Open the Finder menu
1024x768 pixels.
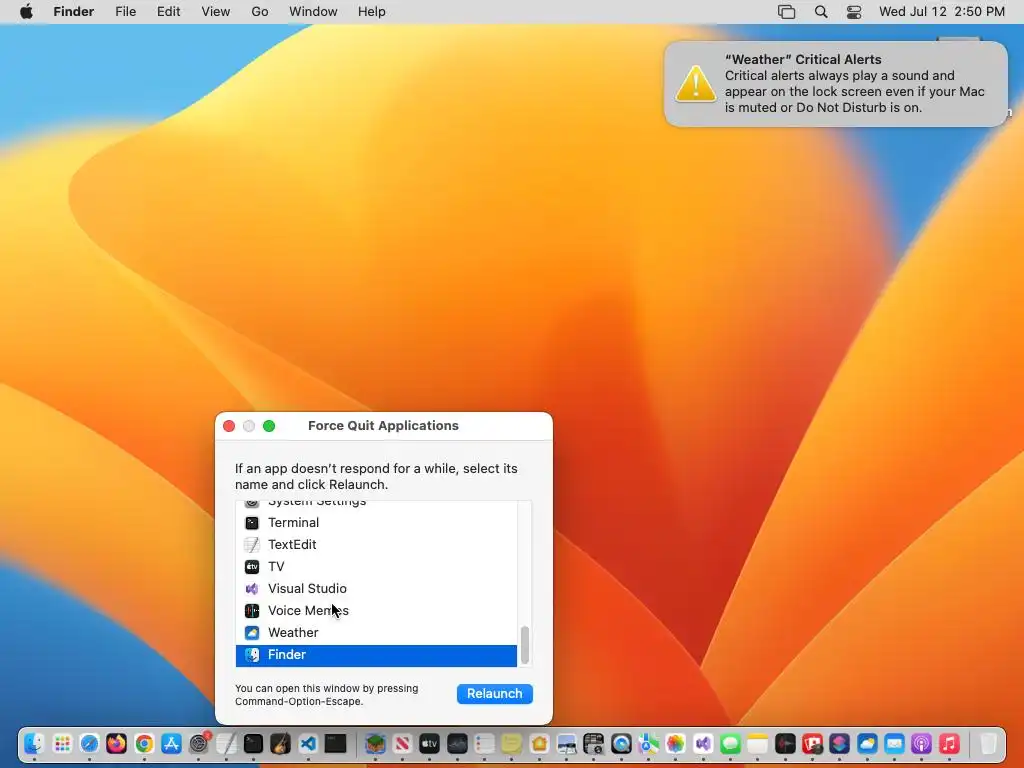click(74, 12)
